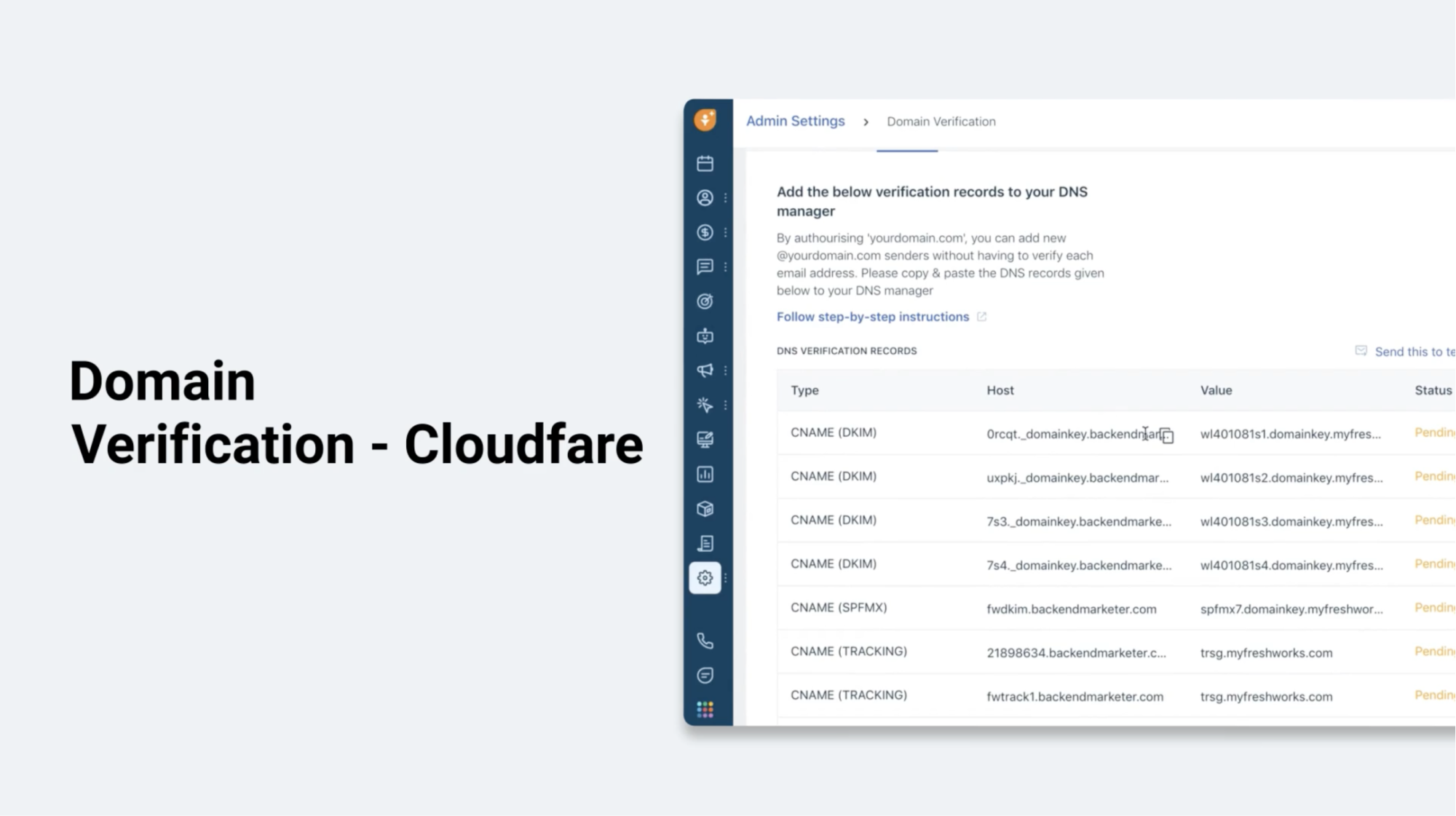This screenshot has width=1456, height=816.
Task: Open the calendar icon in sidebar
Action: point(705,164)
